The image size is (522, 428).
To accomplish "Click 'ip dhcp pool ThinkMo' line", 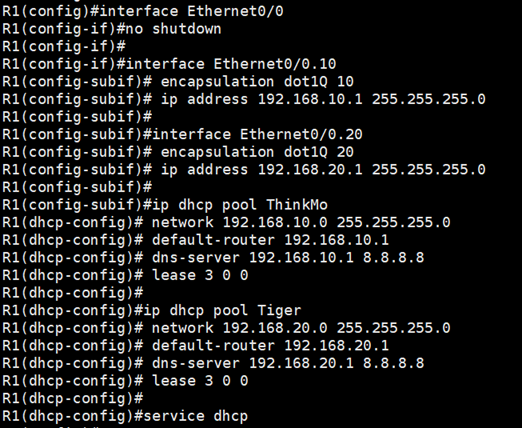I will coord(165,205).
